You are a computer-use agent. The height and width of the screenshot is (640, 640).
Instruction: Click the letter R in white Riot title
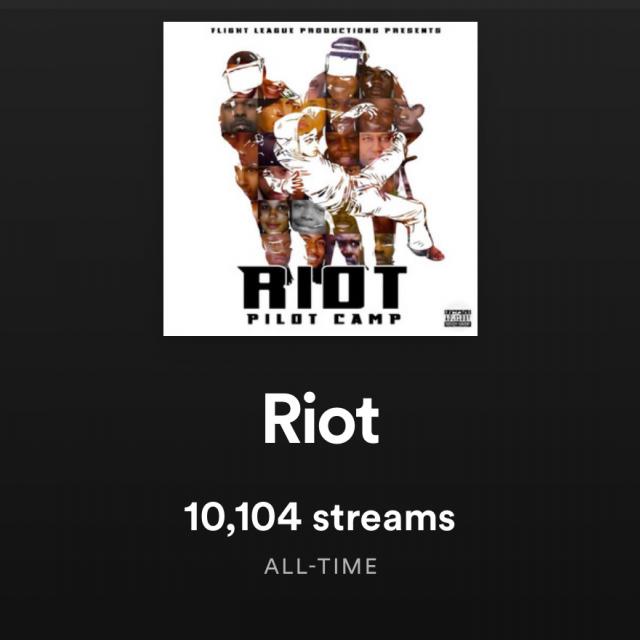[282, 419]
